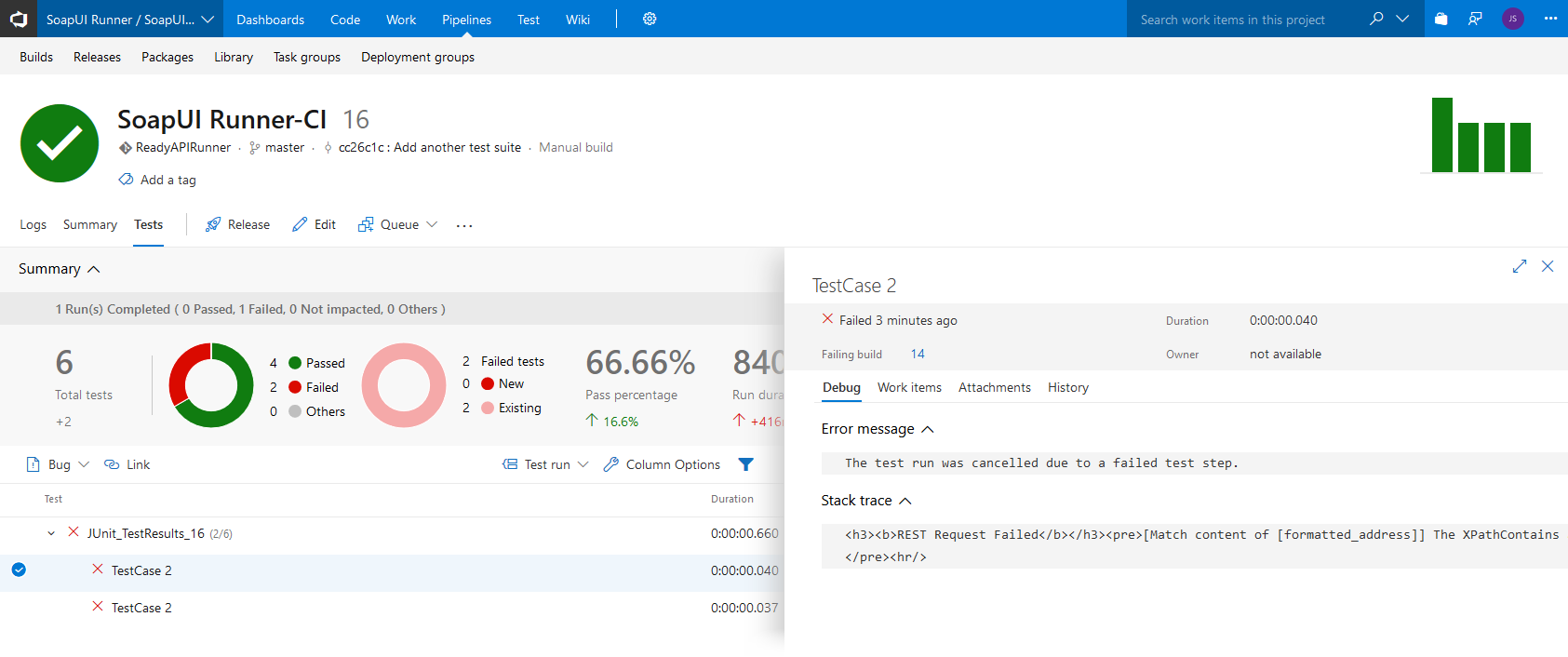Click the Azure DevOps logo icon
Viewport: 1568px width, 657px height.
click(19, 19)
